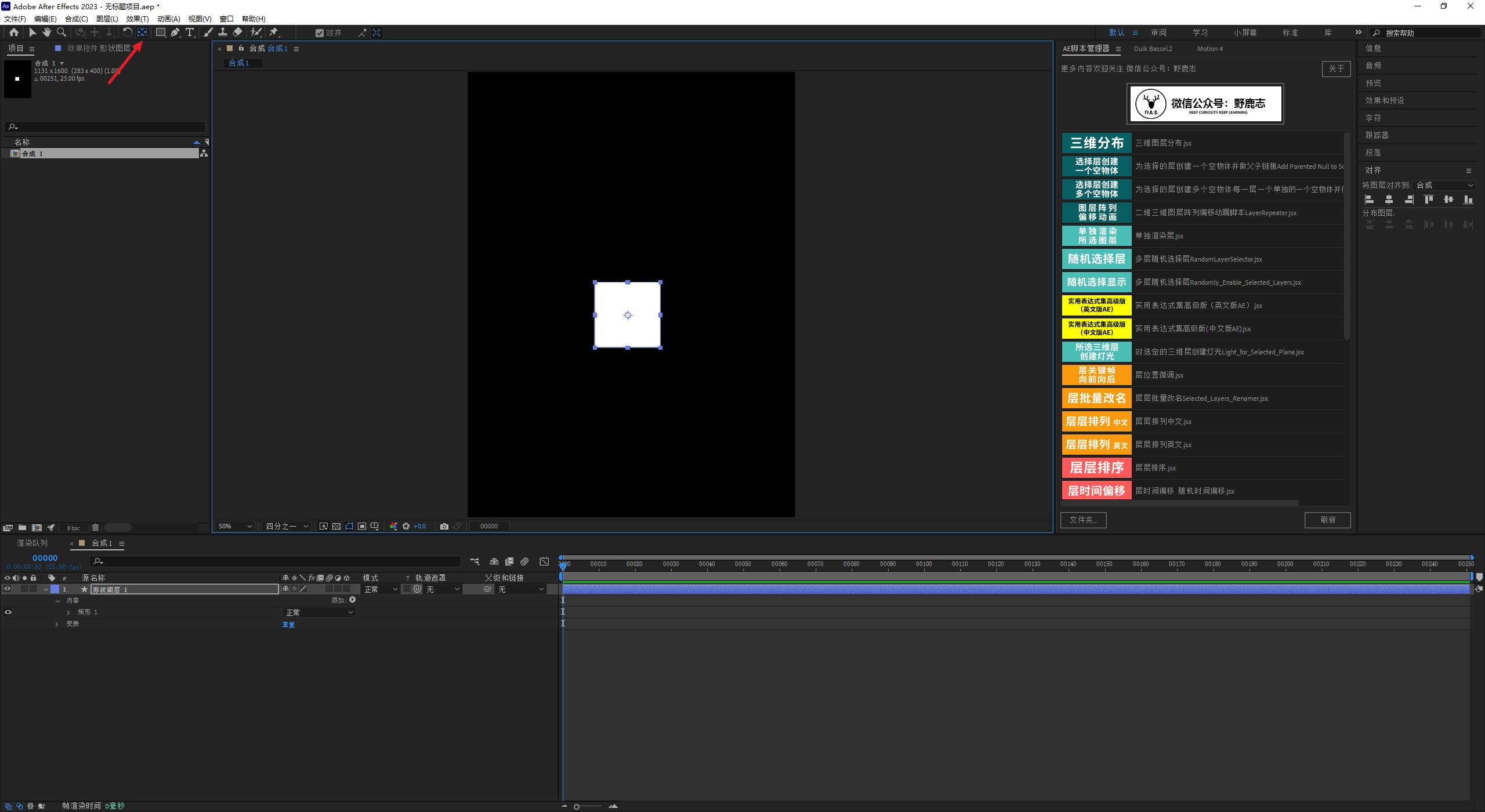
Task: Select the Zoom magnifier tool
Action: pyautogui.click(x=61, y=32)
